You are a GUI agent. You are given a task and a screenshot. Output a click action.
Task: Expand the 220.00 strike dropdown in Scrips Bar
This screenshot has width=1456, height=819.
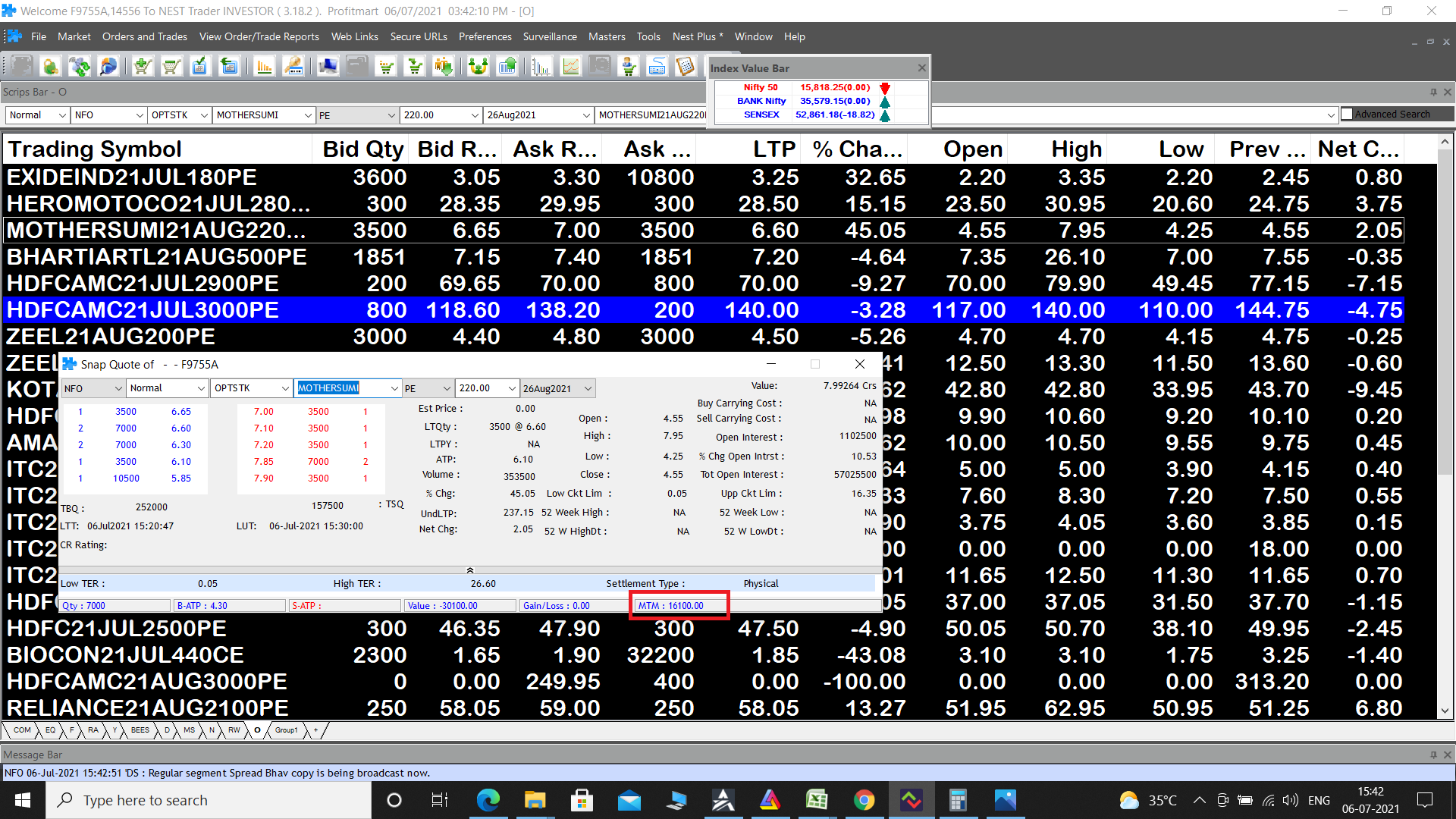475,115
